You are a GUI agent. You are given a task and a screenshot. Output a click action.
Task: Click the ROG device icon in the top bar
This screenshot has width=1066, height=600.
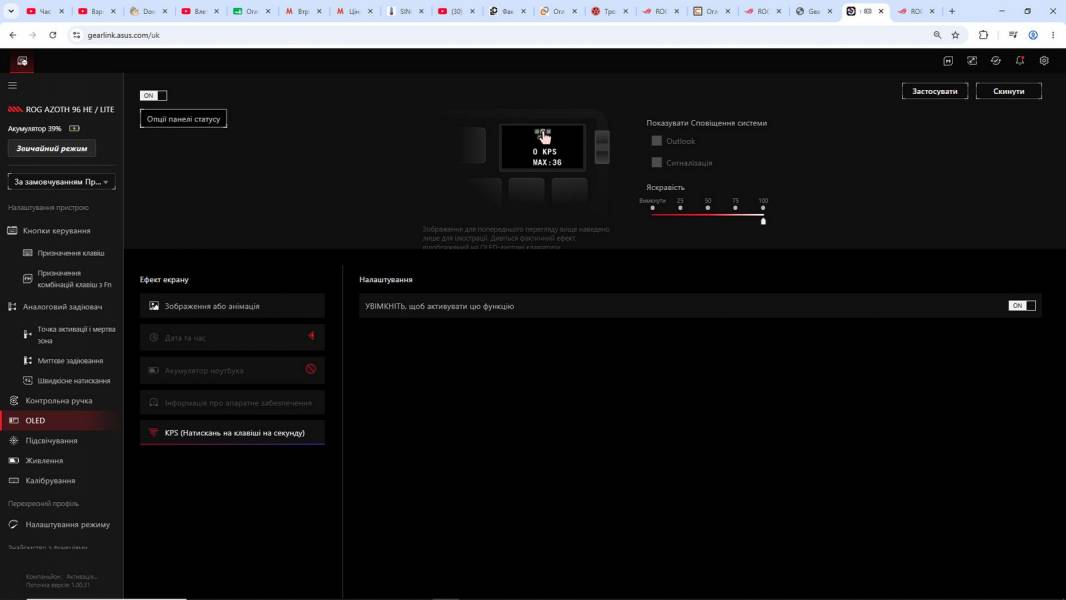coord(22,61)
